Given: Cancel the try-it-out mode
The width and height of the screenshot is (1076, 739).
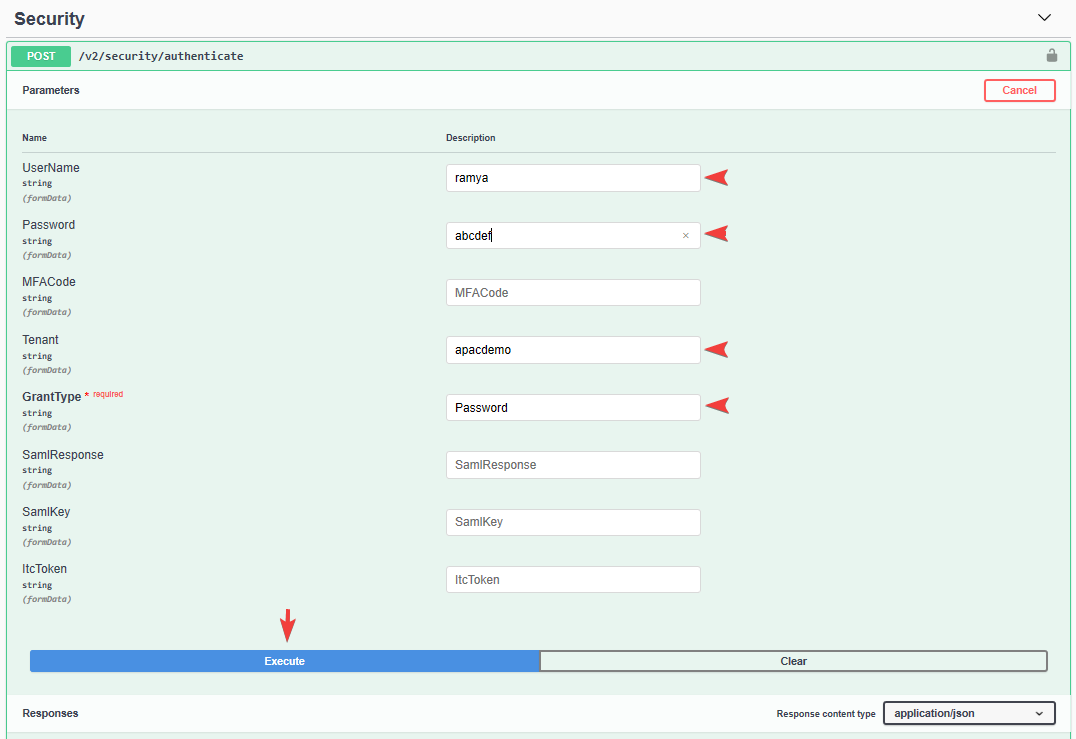Looking at the screenshot, I should 1019,90.
